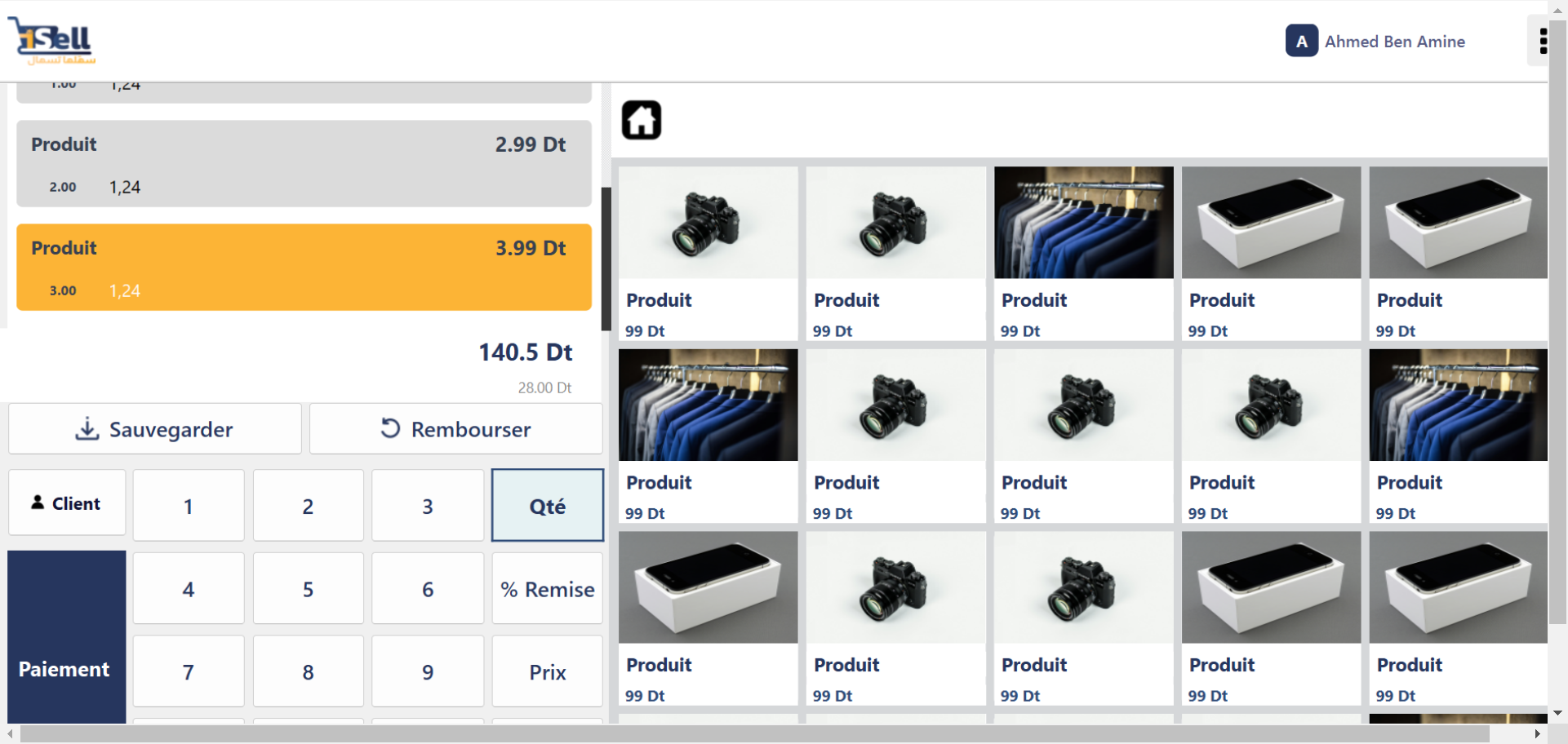Screen dimensions: 1568x744
Task: Tap numpad key 5
Action: (308, 589)
